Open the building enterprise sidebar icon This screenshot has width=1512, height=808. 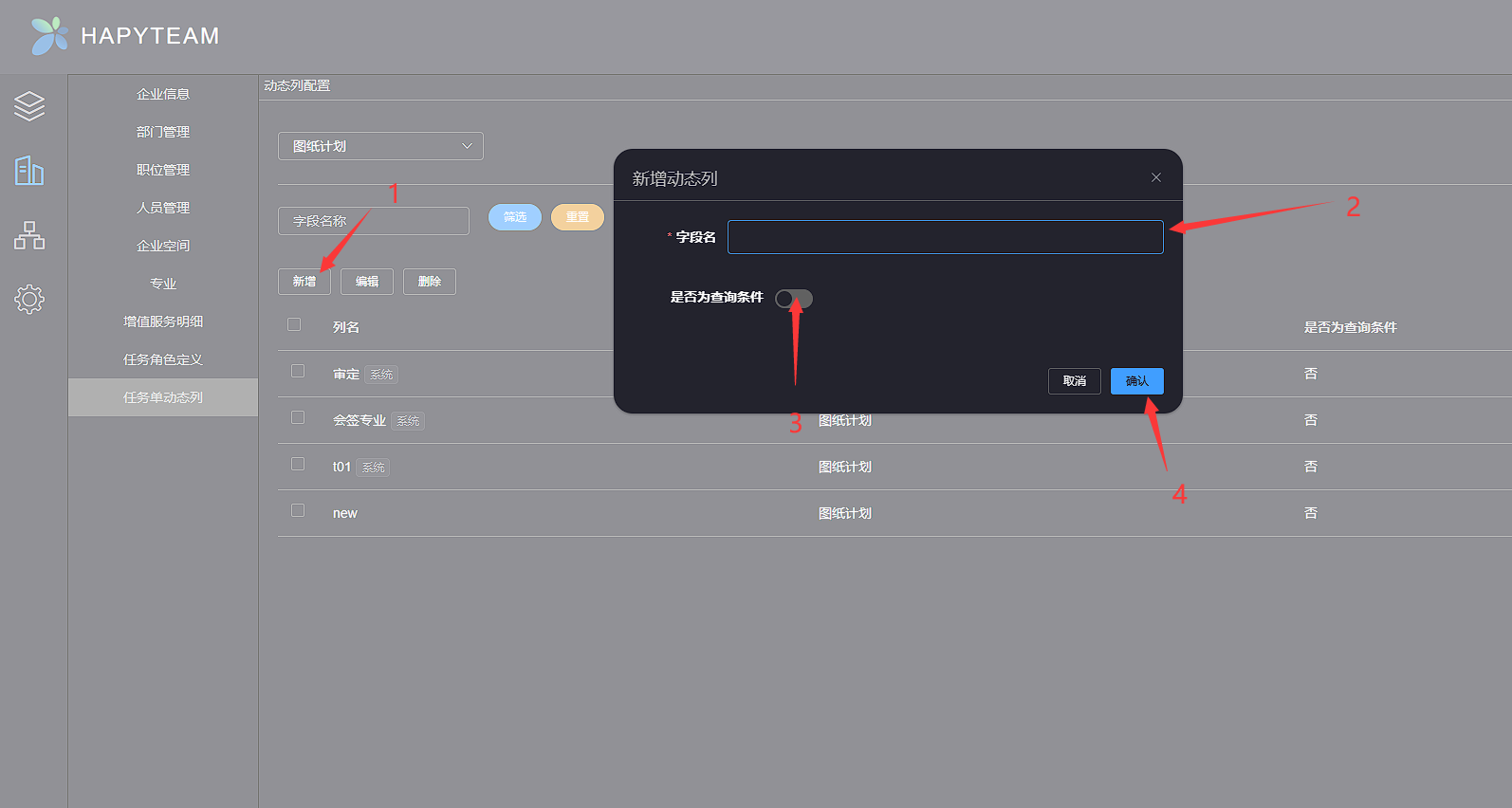point(29,171)
